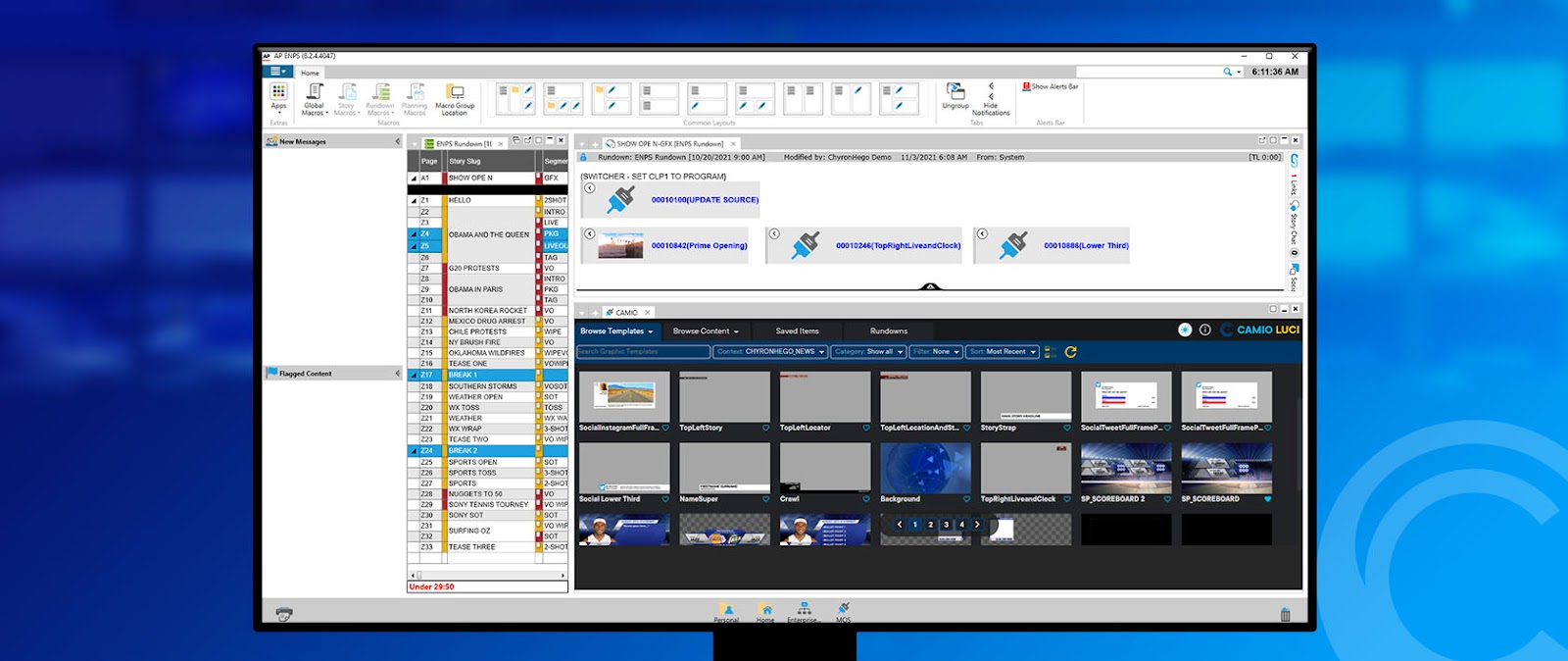
Task: Open the CAMIO info icon
Action: 1204,330
